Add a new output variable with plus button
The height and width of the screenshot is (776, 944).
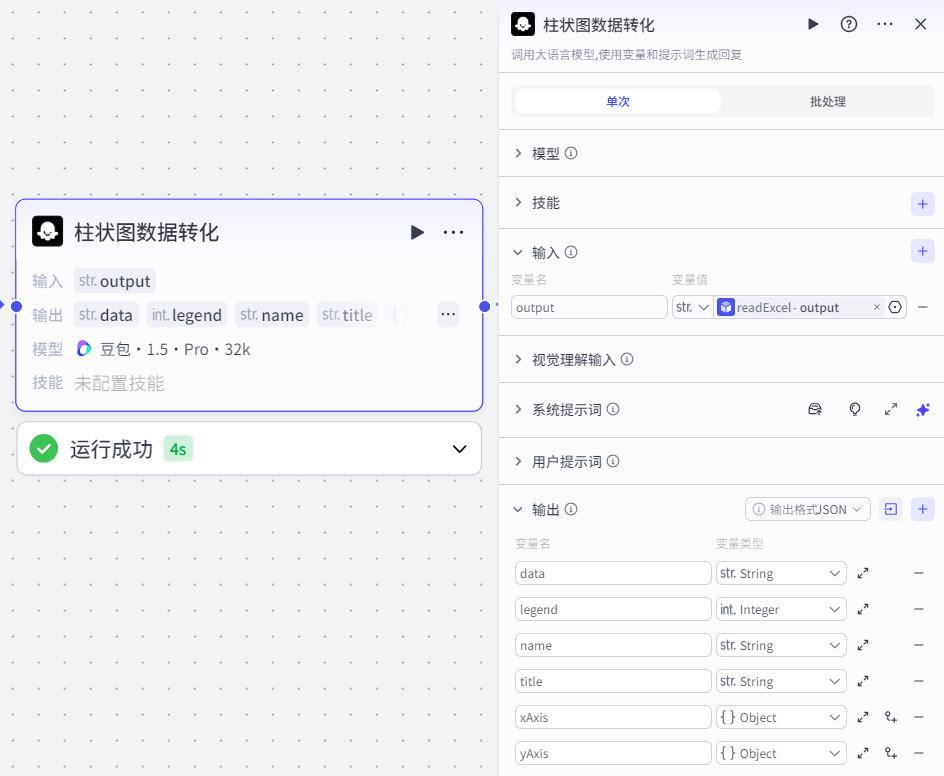922,509
